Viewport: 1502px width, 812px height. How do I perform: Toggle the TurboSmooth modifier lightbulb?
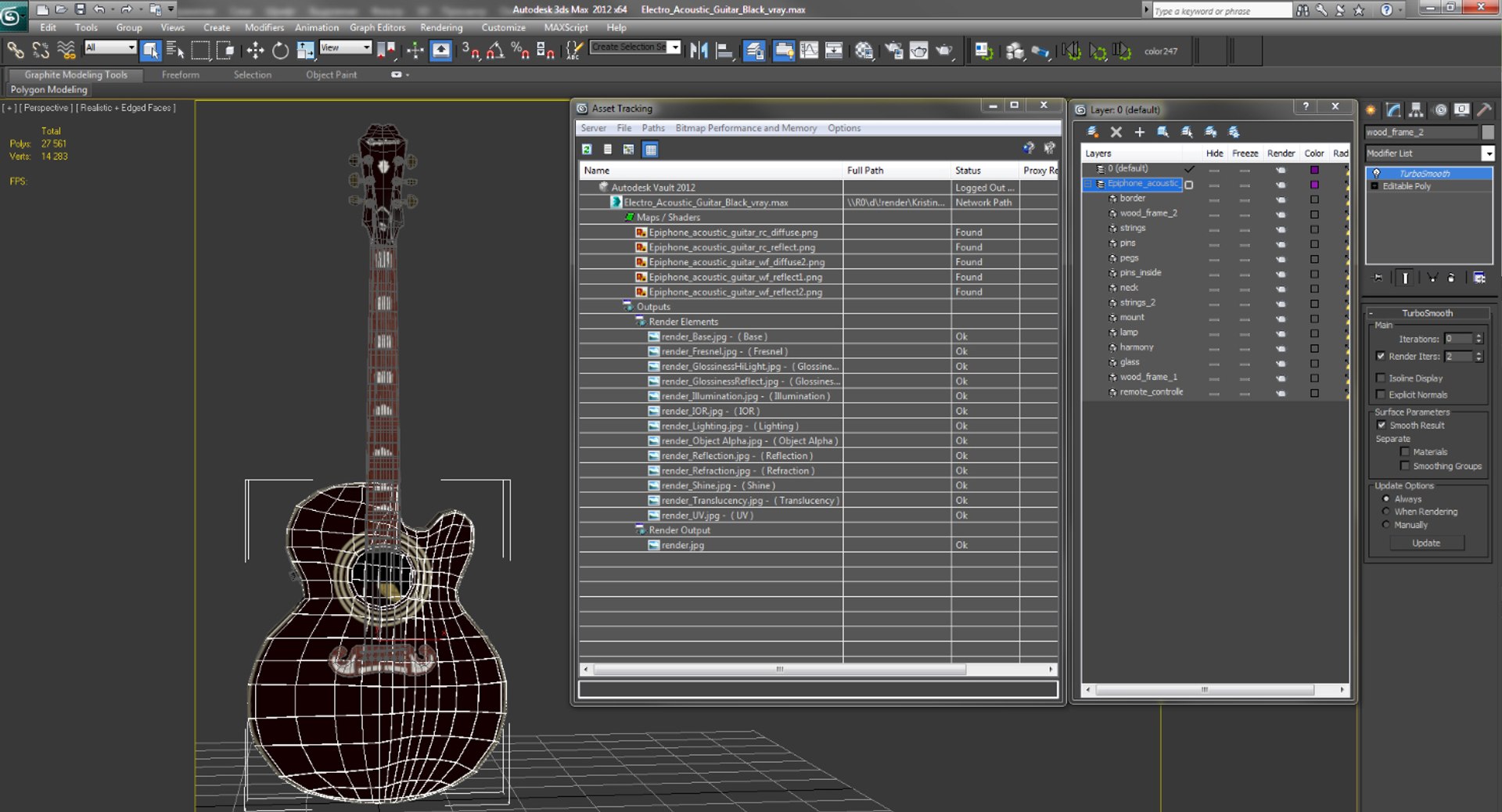(x=1377, y=174)
